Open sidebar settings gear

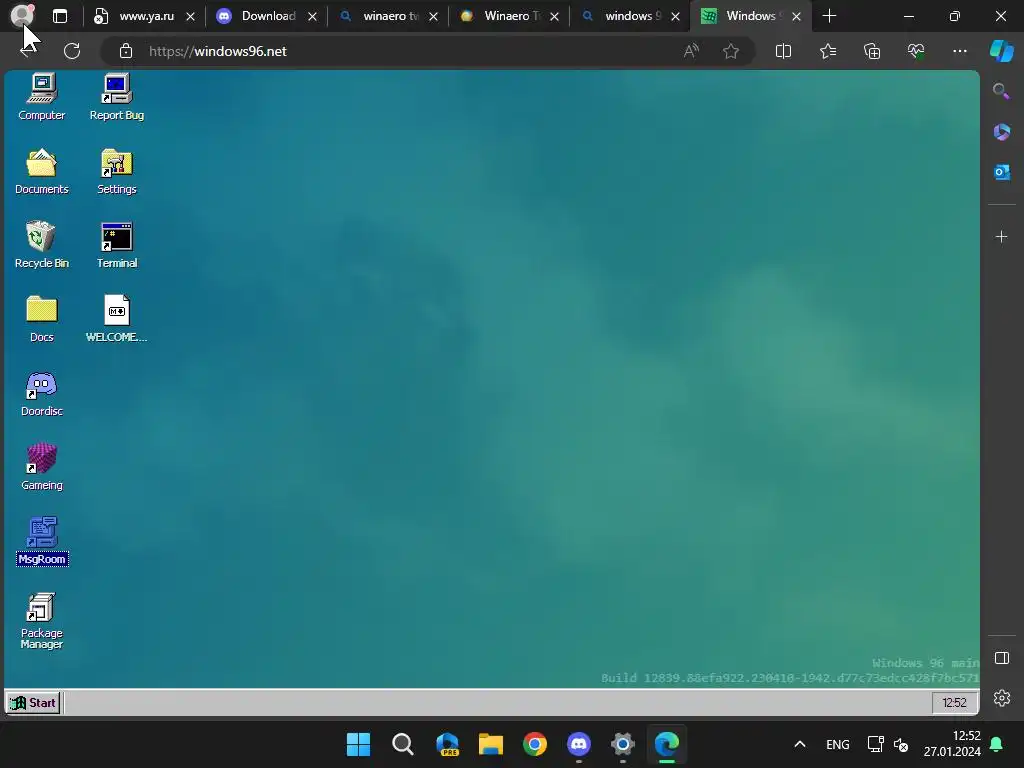(1001, 698)
